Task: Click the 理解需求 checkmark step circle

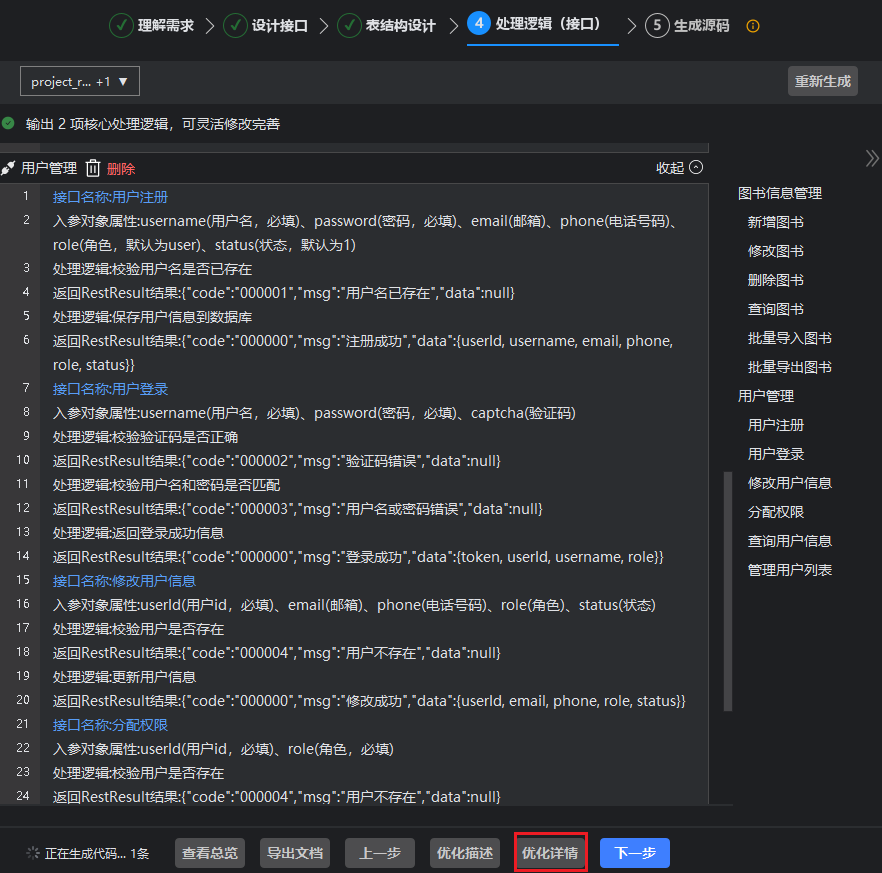Action: [x=121, y=26]
